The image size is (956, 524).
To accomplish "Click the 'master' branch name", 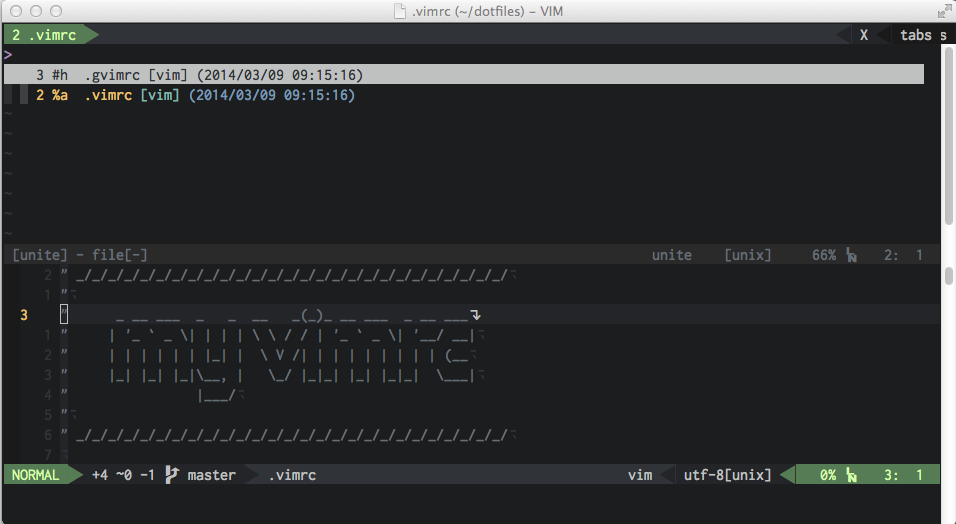I will tap(211, 475).
